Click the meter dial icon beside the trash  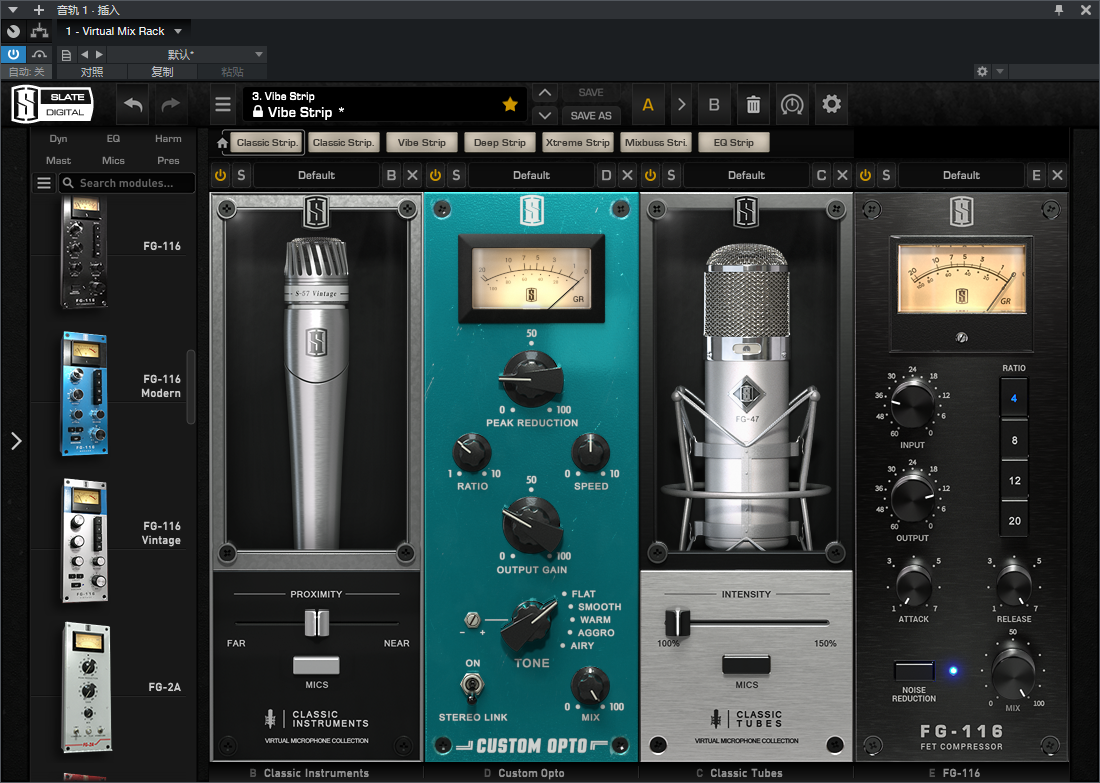[792, 105]
